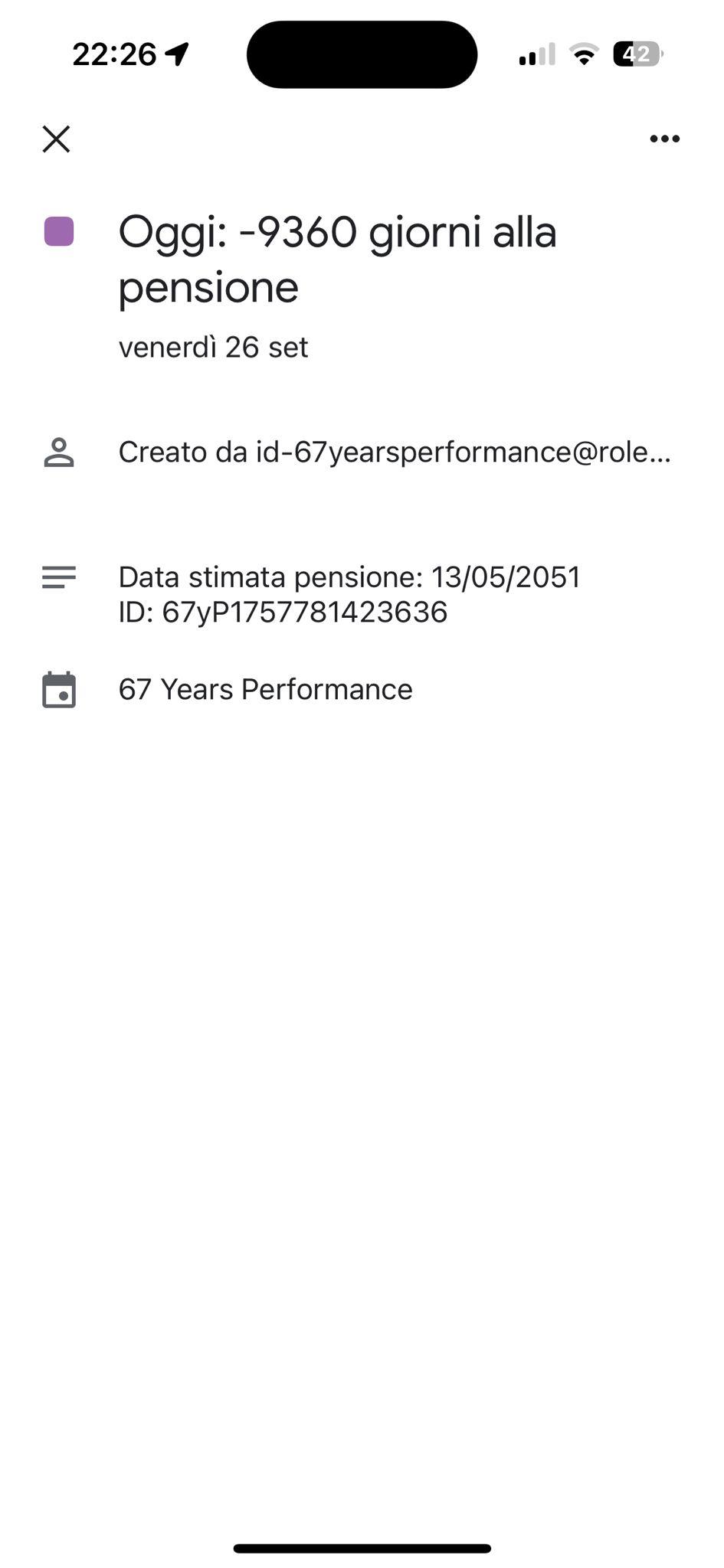724x1568 pixels.
Task: Tap the word 'pensione' in the title
Action: pos(208,288)
